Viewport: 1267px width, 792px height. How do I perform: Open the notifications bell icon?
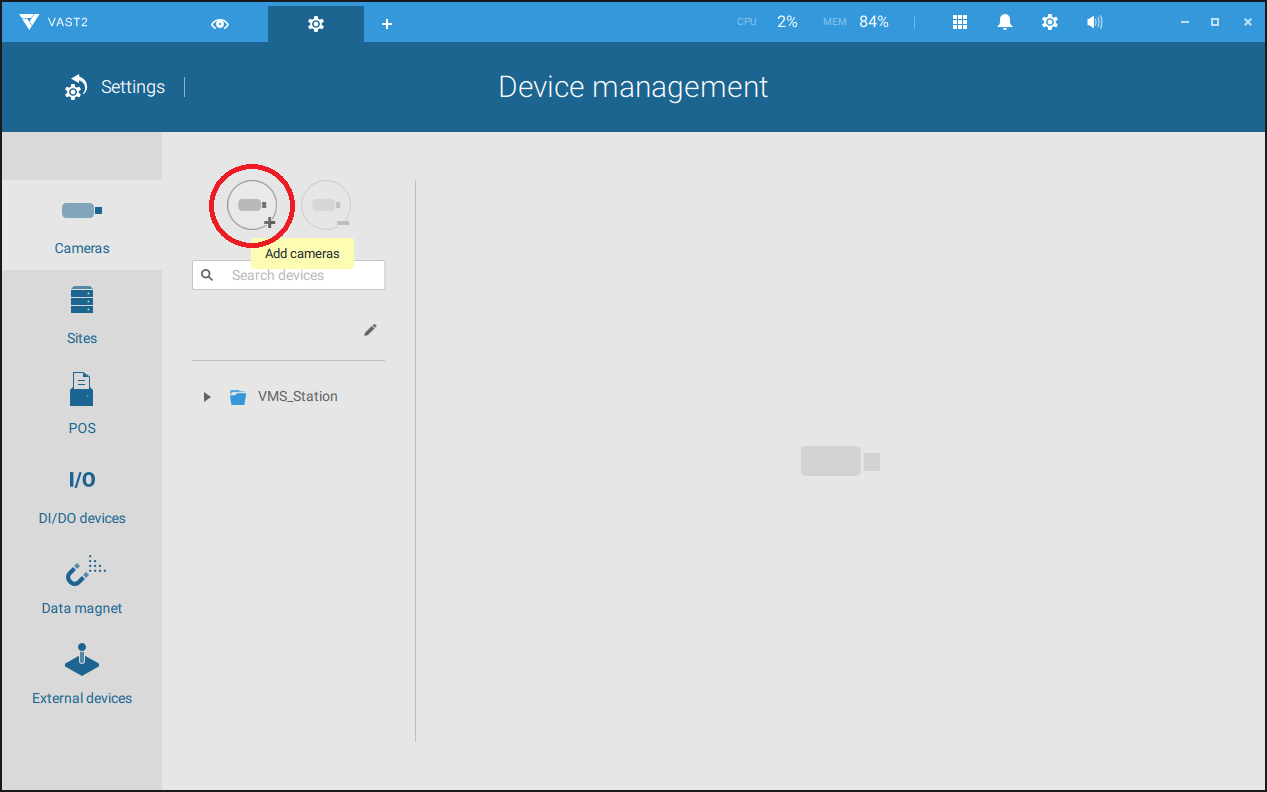1005,22
